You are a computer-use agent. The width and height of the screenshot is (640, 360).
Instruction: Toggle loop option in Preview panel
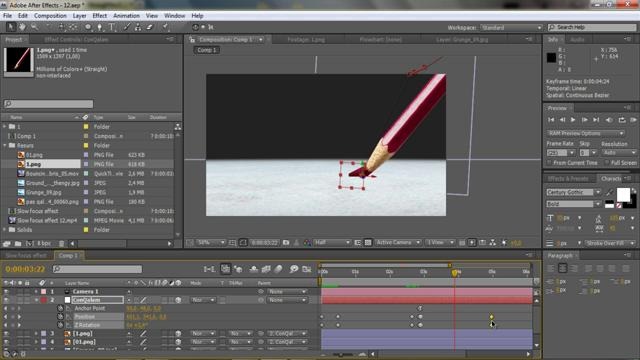622,120
